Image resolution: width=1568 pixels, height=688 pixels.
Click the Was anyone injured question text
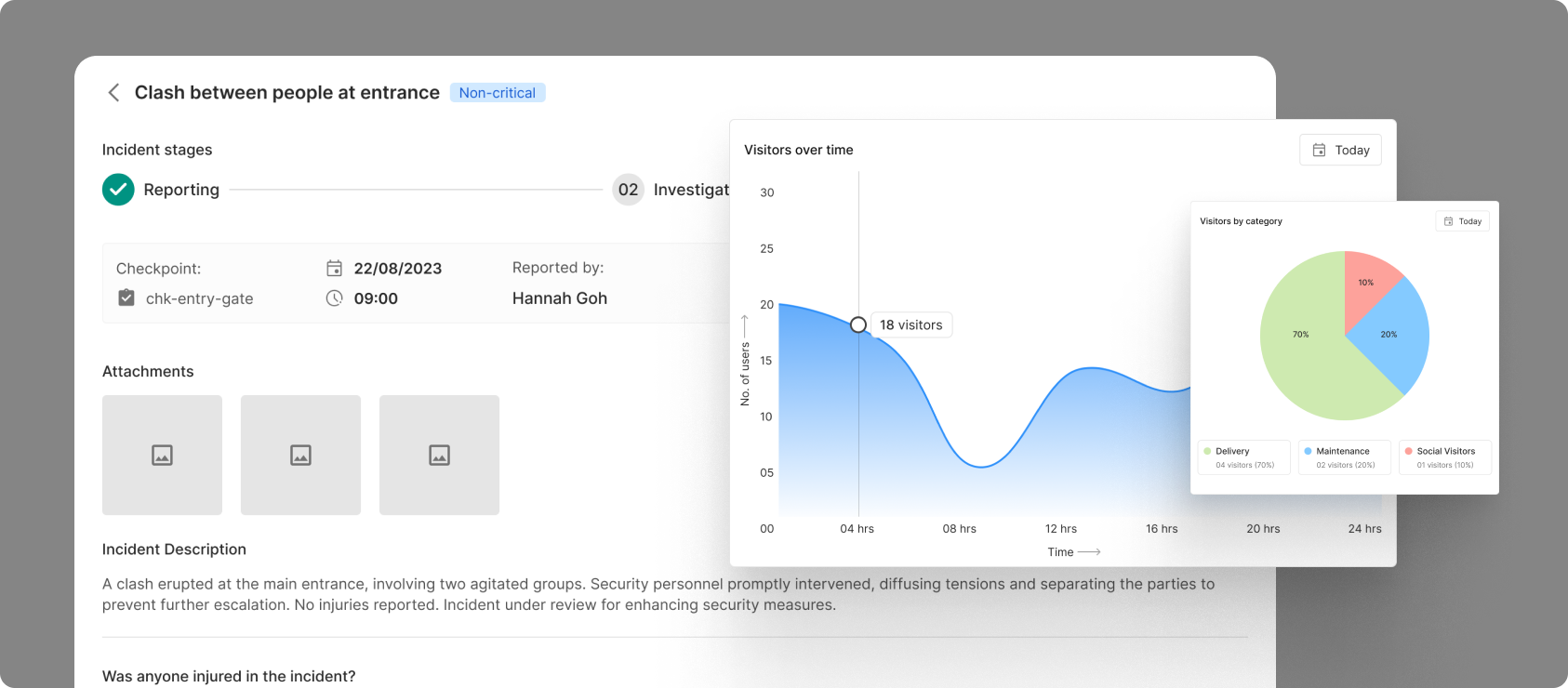(229, 676)
